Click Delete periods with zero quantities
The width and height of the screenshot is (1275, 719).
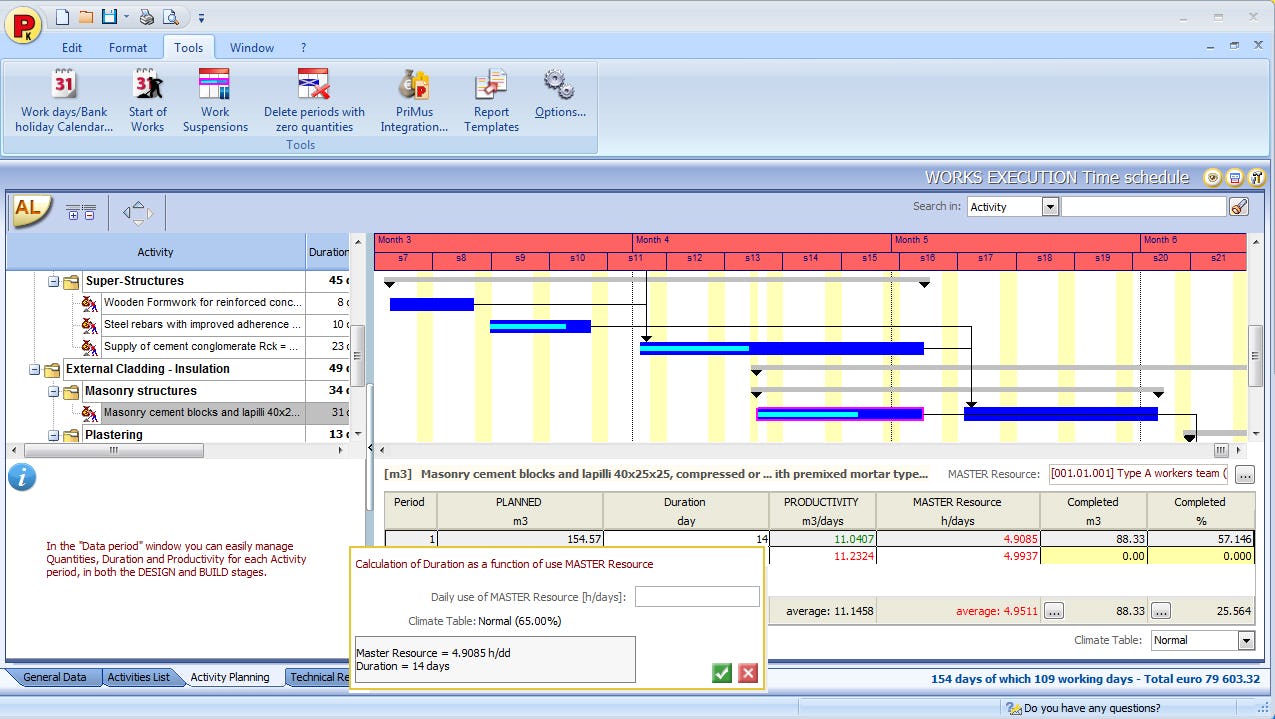(314, 97)
